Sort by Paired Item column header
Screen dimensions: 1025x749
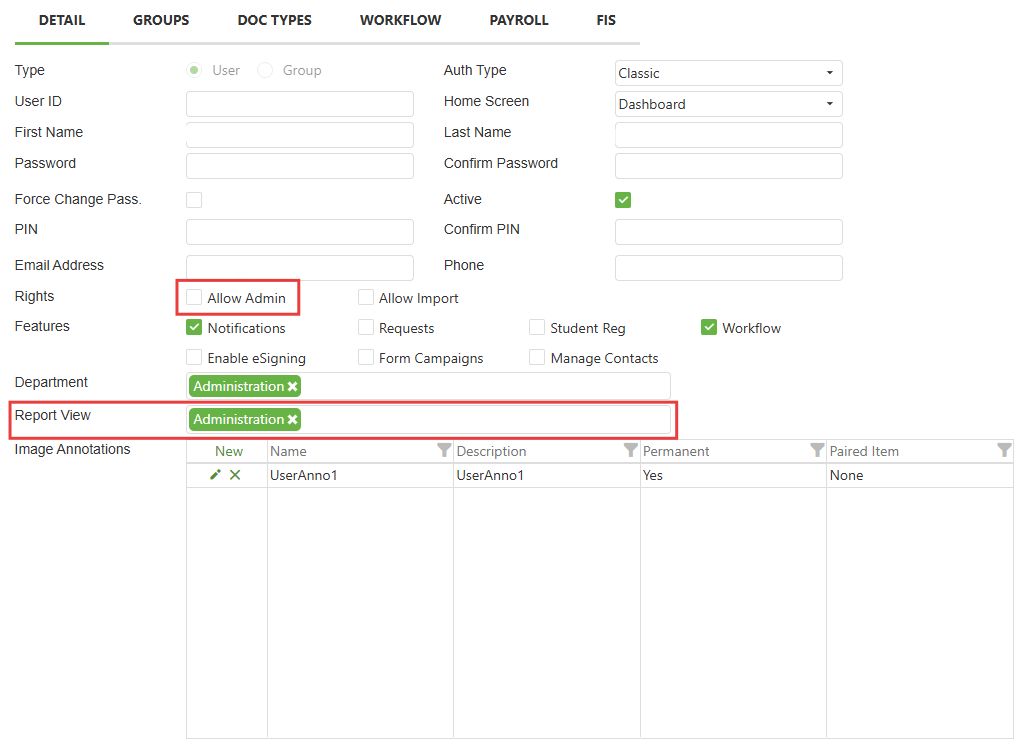coord(864,451)
